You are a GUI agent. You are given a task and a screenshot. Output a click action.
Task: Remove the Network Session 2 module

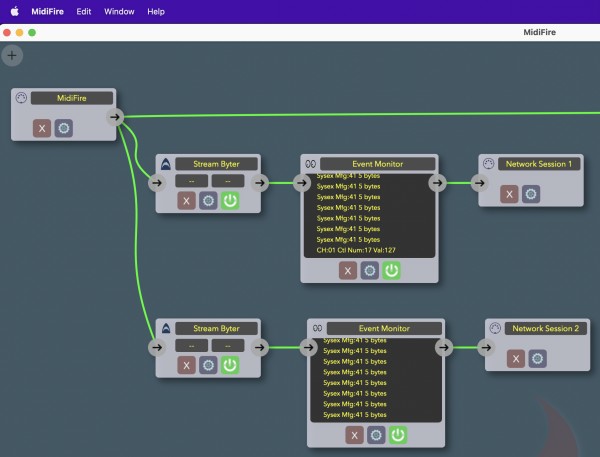(516, 359)
